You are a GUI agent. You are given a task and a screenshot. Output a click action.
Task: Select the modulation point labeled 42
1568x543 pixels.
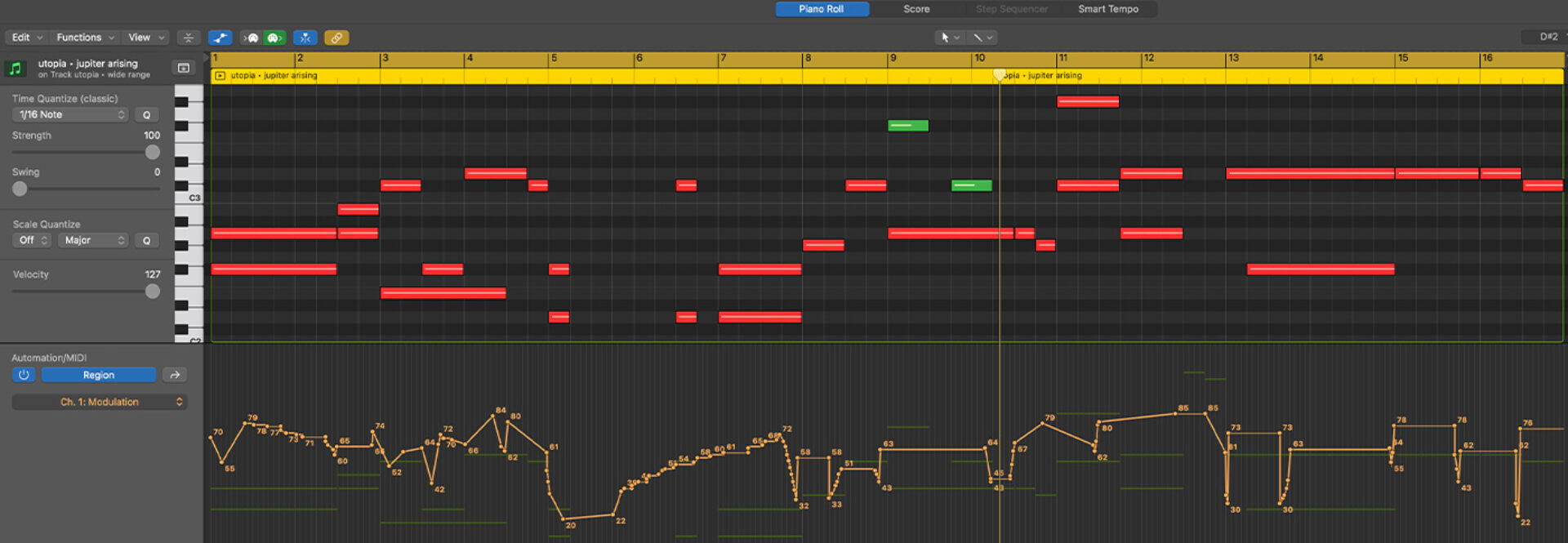tap(432, 483)
